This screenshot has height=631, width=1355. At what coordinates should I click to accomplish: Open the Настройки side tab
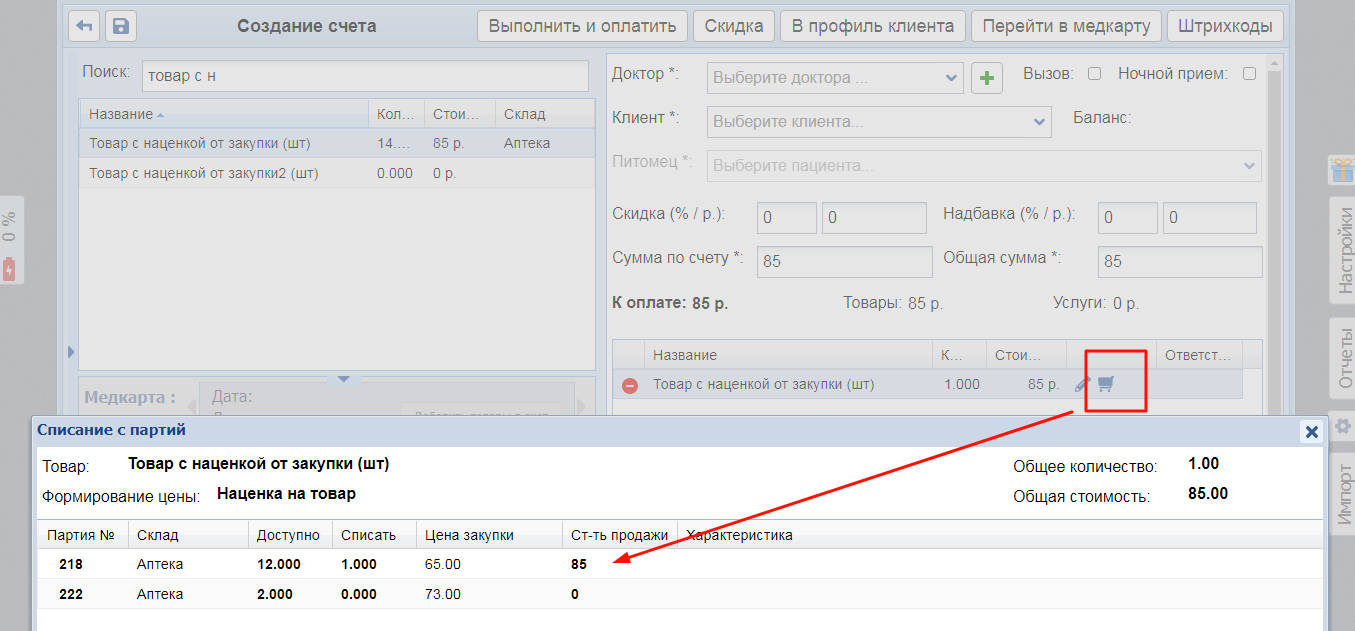click(x=1342, y=250)
